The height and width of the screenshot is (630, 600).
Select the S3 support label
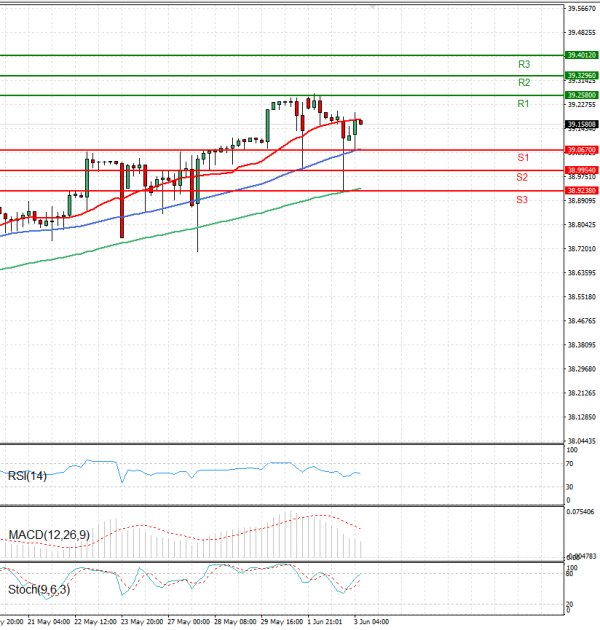coord(522,200)
